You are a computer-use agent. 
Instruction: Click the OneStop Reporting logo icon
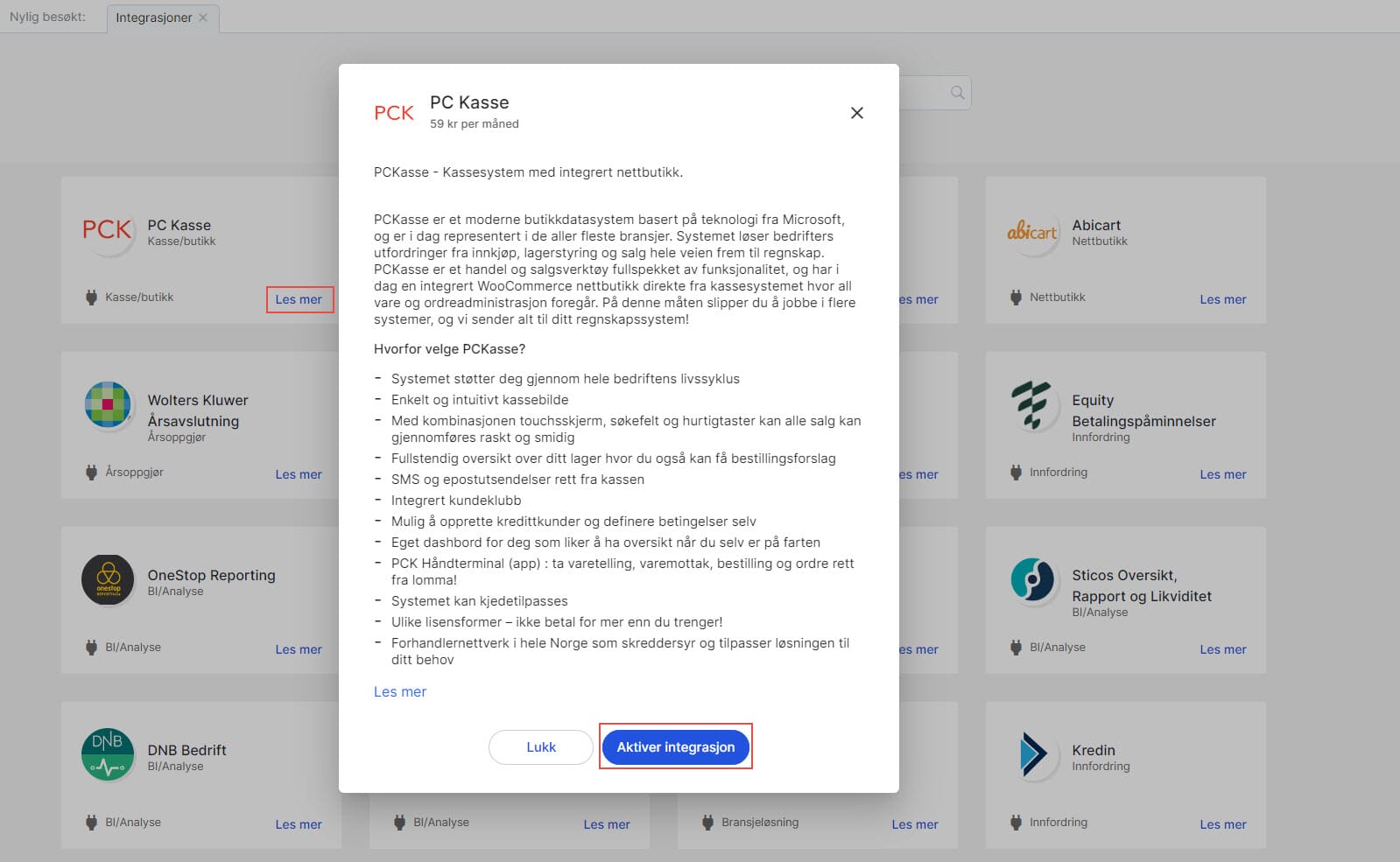tap(108, 579)
